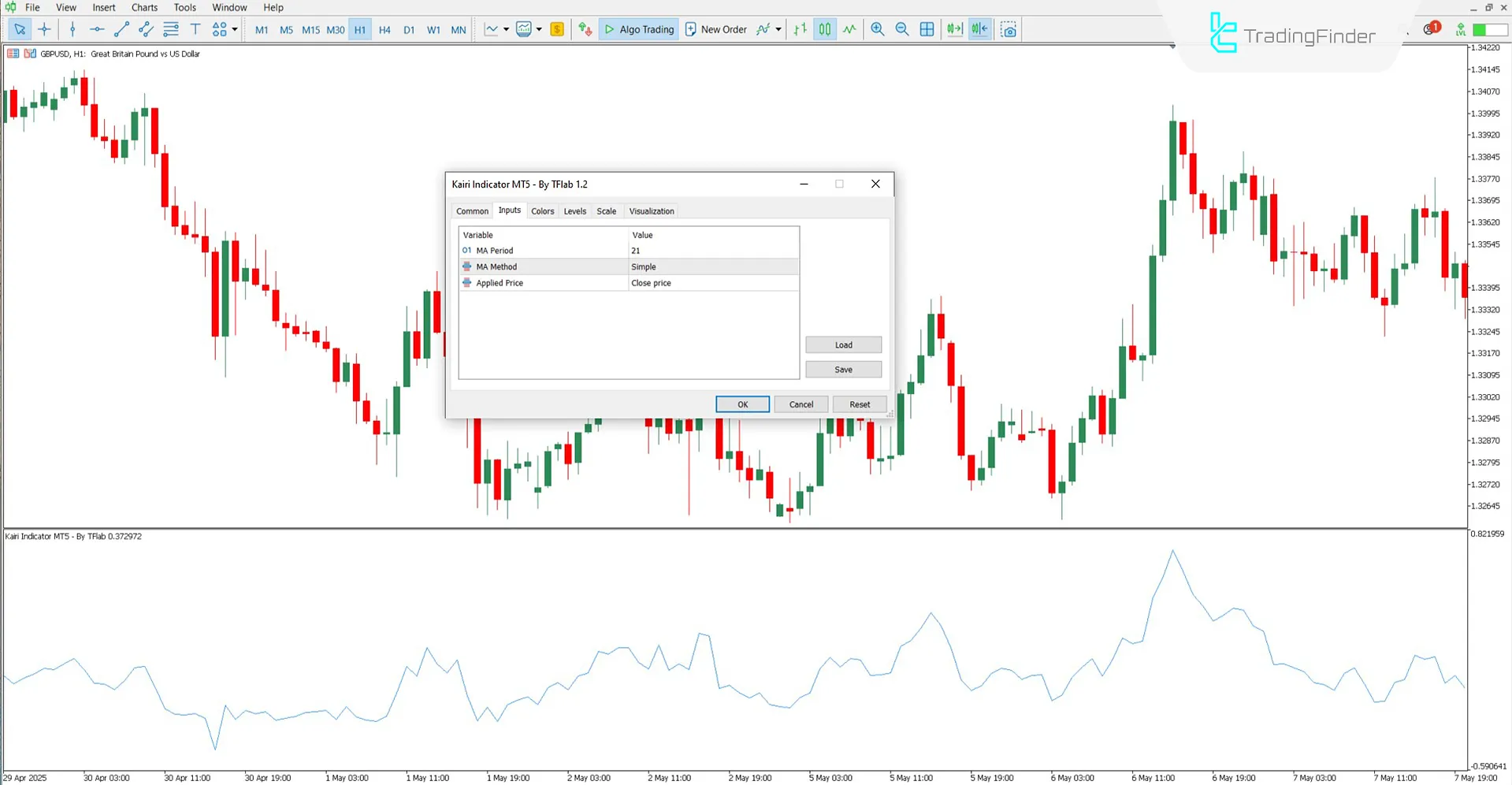Toggle chart auto scroll

pyautogui.click(x=955, y=29)
